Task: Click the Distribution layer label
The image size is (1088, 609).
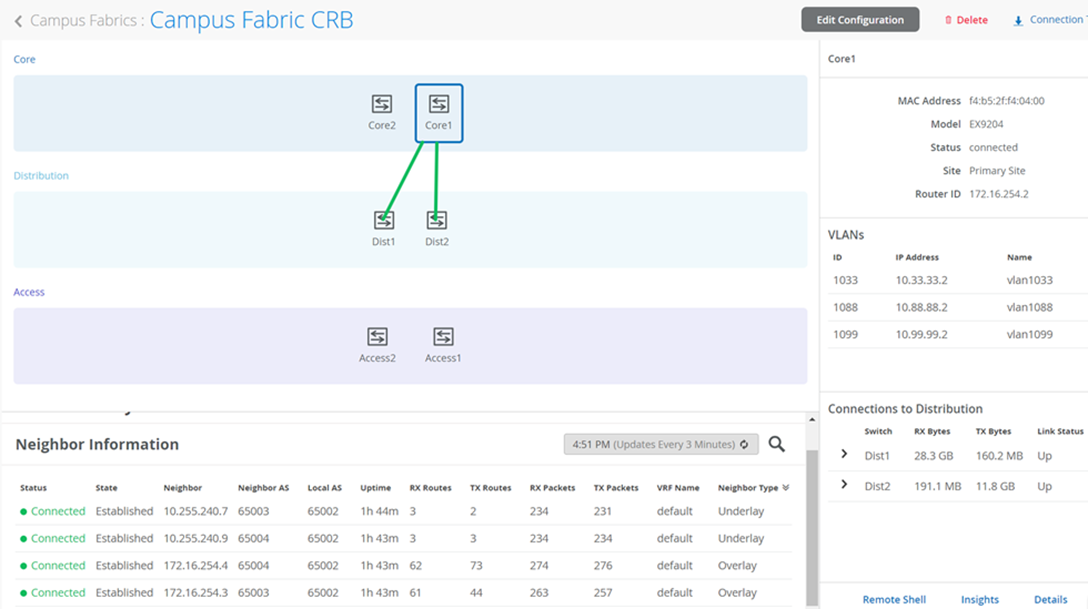Action: click(41, 176)
